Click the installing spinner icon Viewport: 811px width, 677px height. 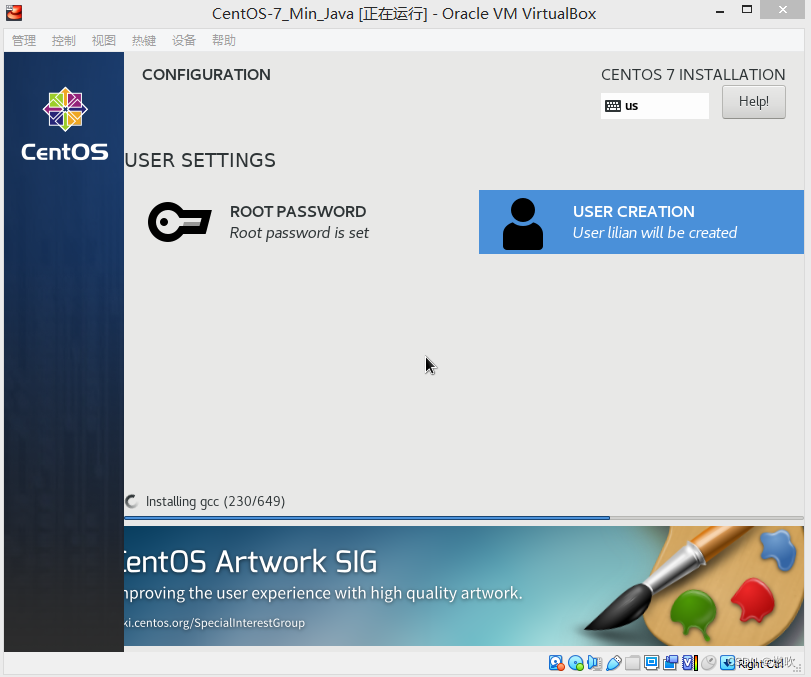(x=131, y=501)
